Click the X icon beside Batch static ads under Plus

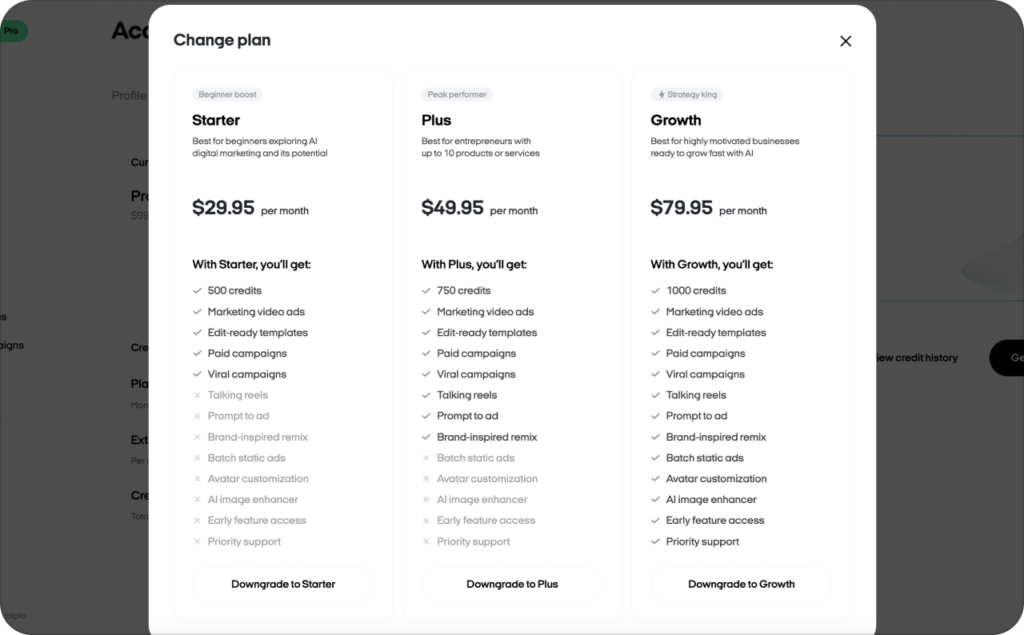click(426, 458)
